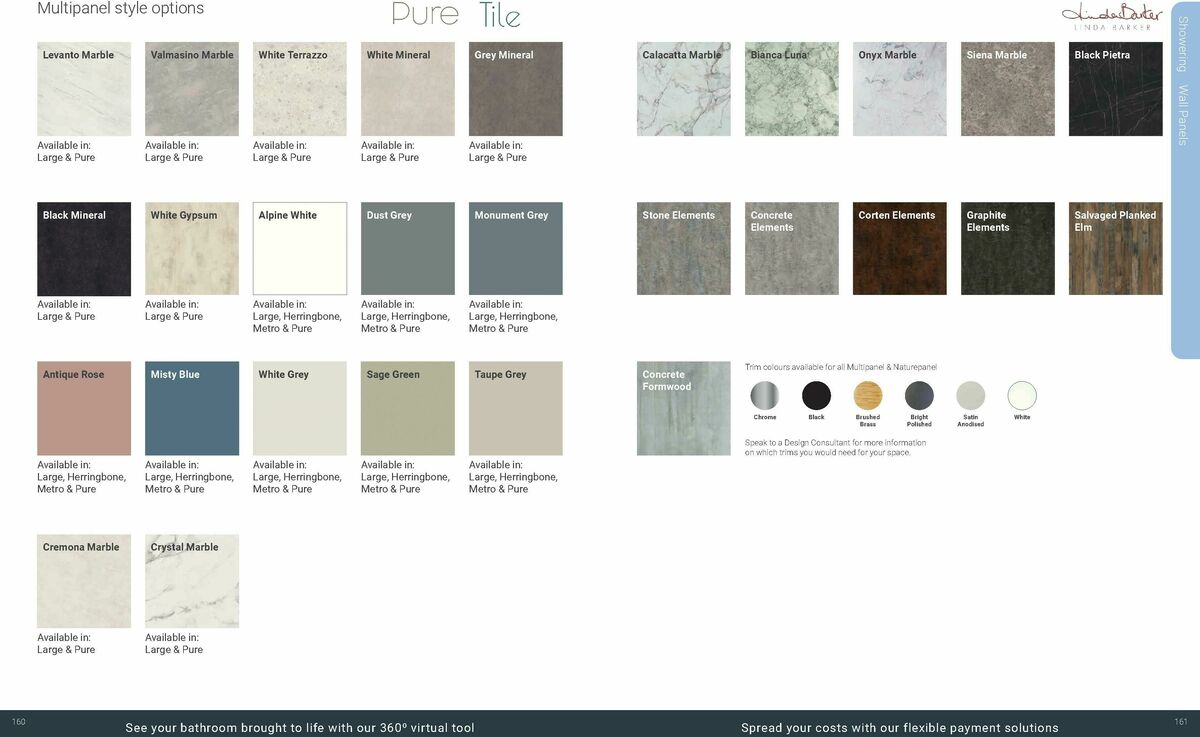Follow the flexible payment solutions link
1200x737 pixels.
900,727
